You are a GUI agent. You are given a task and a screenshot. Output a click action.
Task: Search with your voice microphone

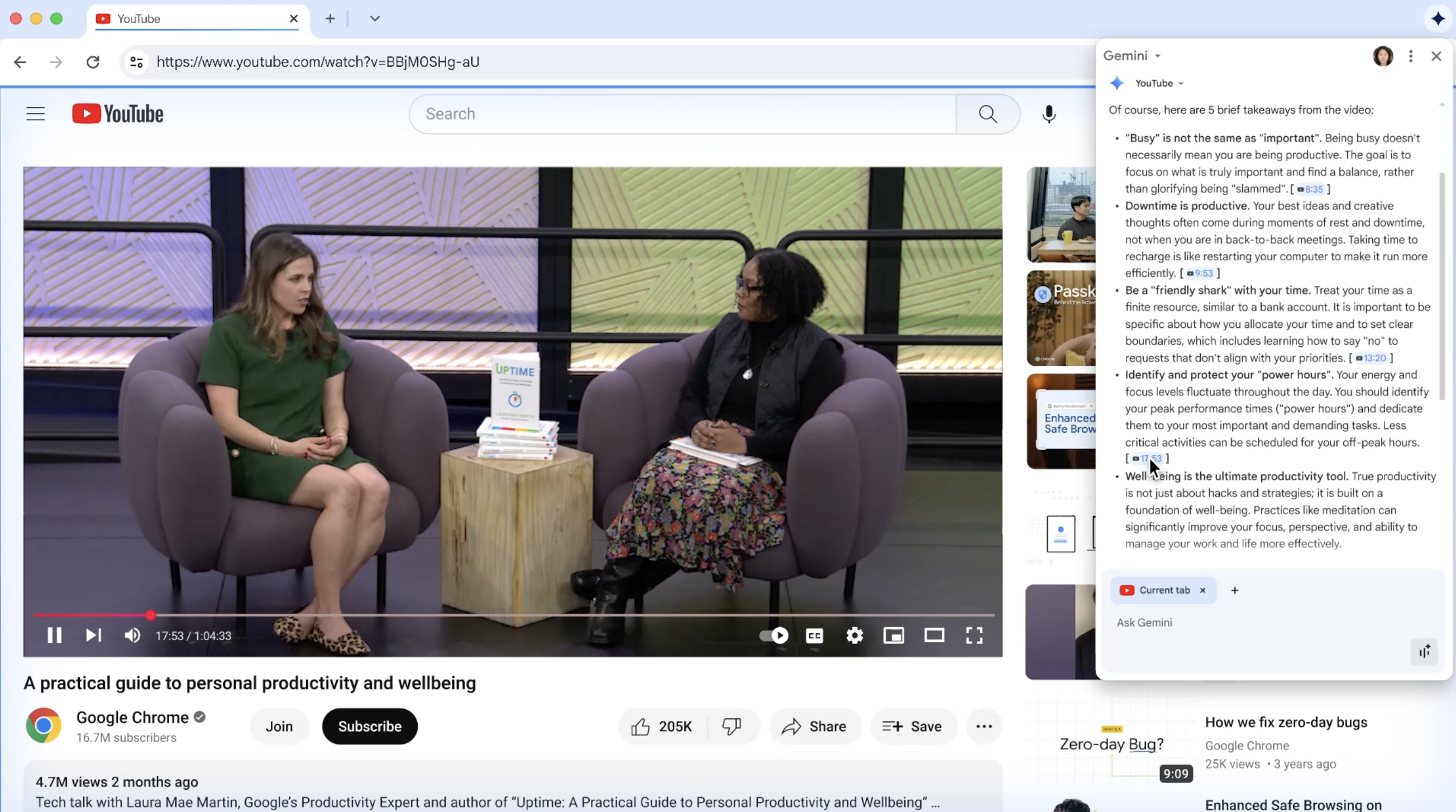pos(1048,114)
